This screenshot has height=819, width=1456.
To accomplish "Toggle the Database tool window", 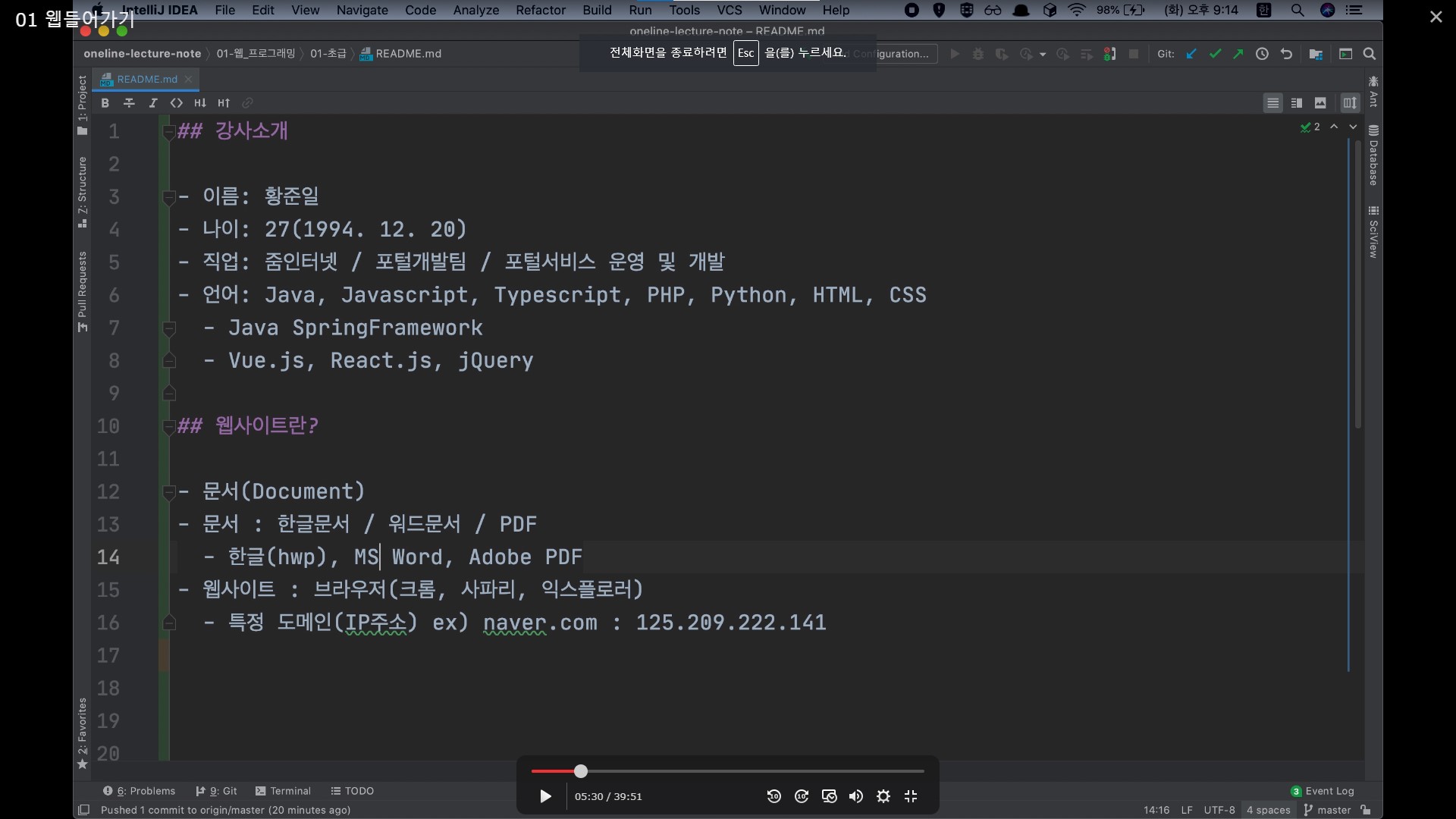I will tap(1373, 155).
